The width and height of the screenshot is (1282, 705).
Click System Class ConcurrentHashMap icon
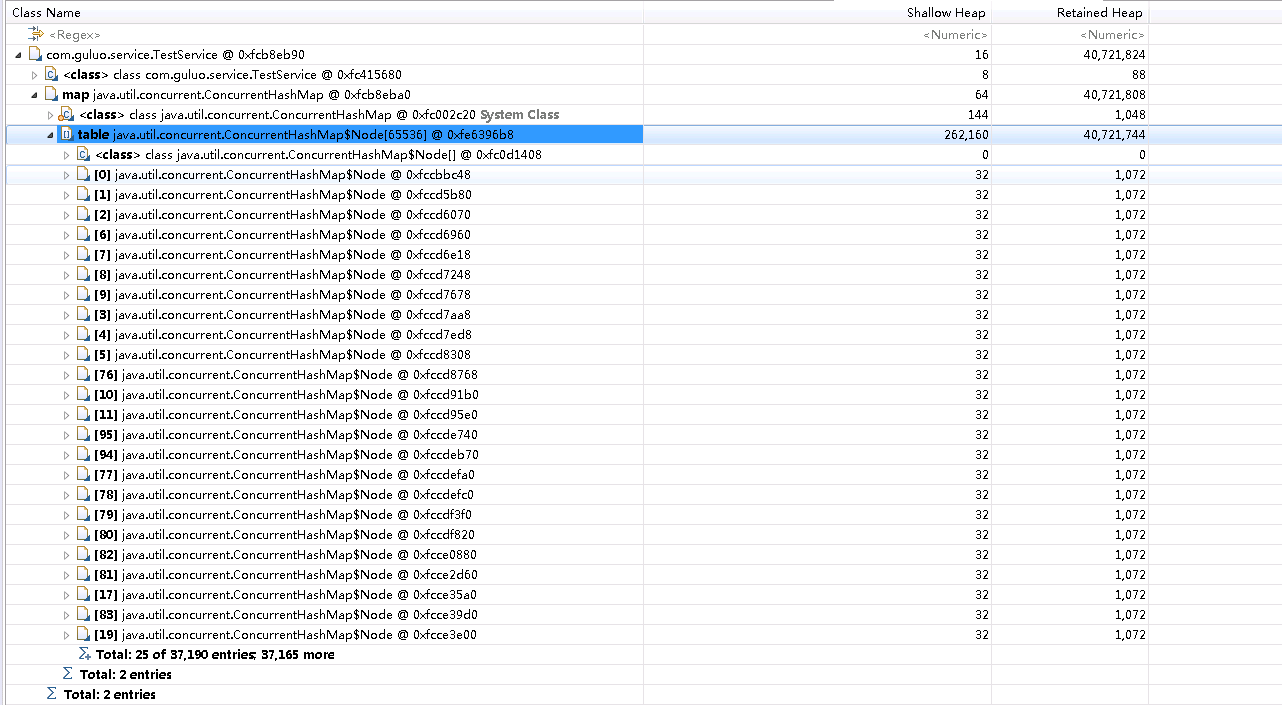pos(68,115)
